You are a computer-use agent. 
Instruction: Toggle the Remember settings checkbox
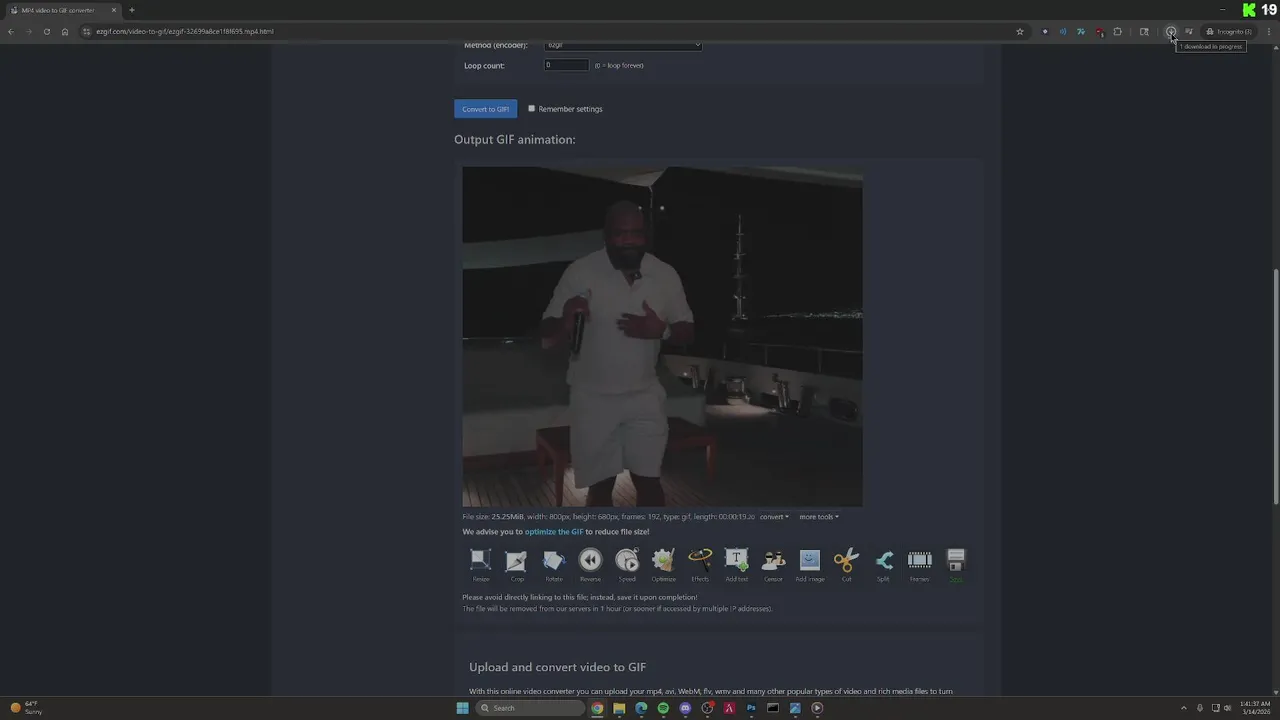point(532,108)
